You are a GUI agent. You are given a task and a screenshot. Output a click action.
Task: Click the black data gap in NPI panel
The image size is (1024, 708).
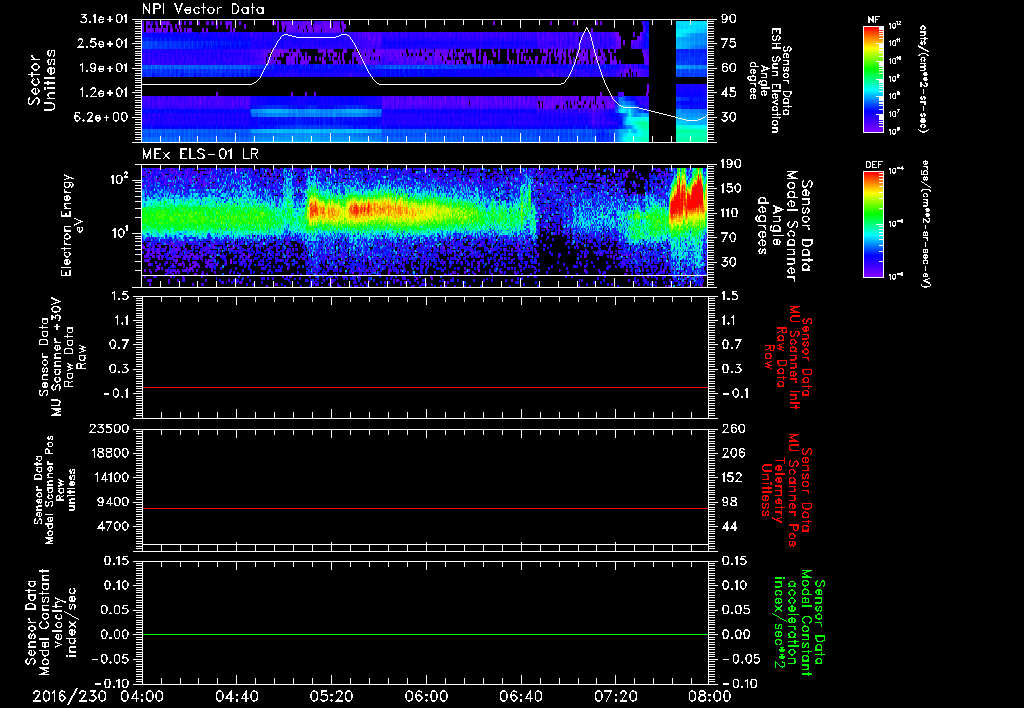[x=662, y=80]
